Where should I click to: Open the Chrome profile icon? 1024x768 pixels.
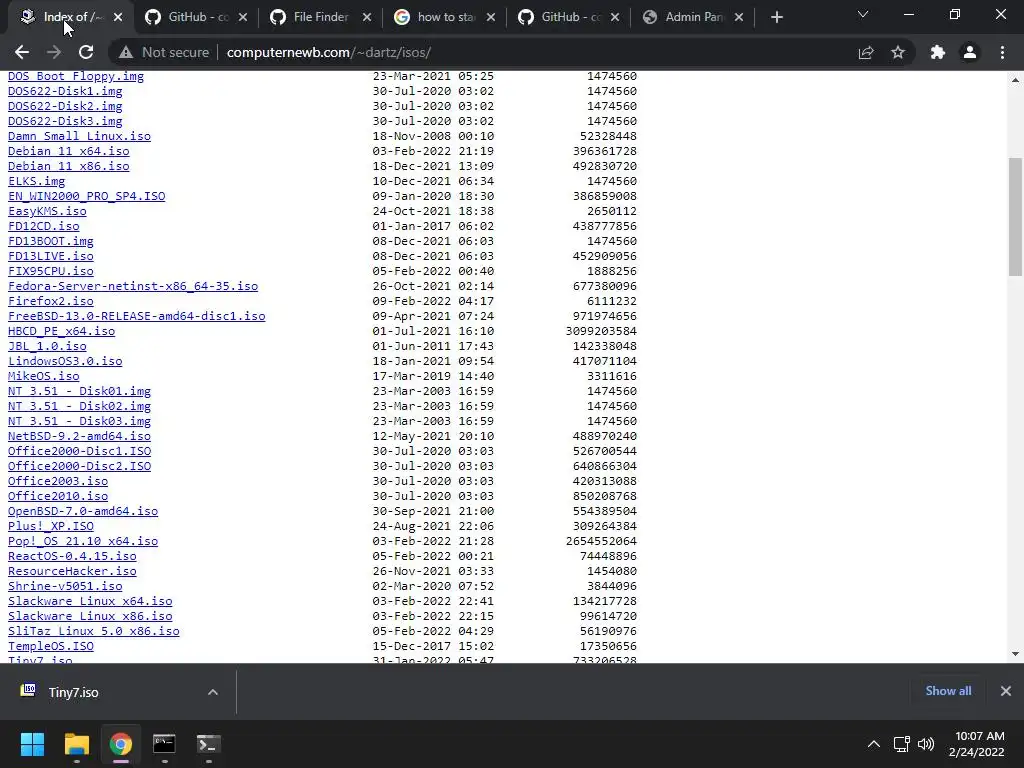[970, 52]
